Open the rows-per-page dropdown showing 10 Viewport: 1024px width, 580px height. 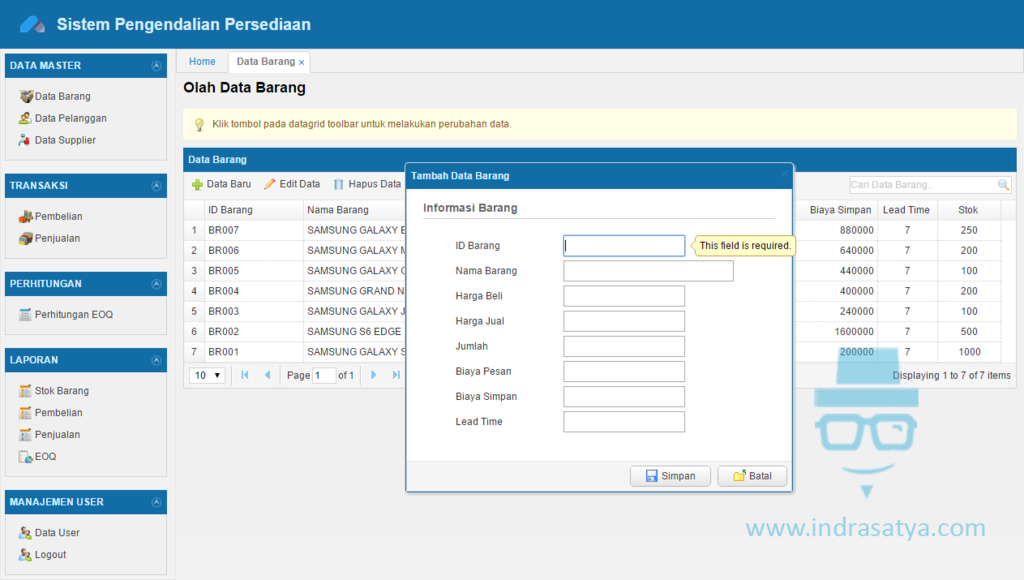click(x=206, y=374)
